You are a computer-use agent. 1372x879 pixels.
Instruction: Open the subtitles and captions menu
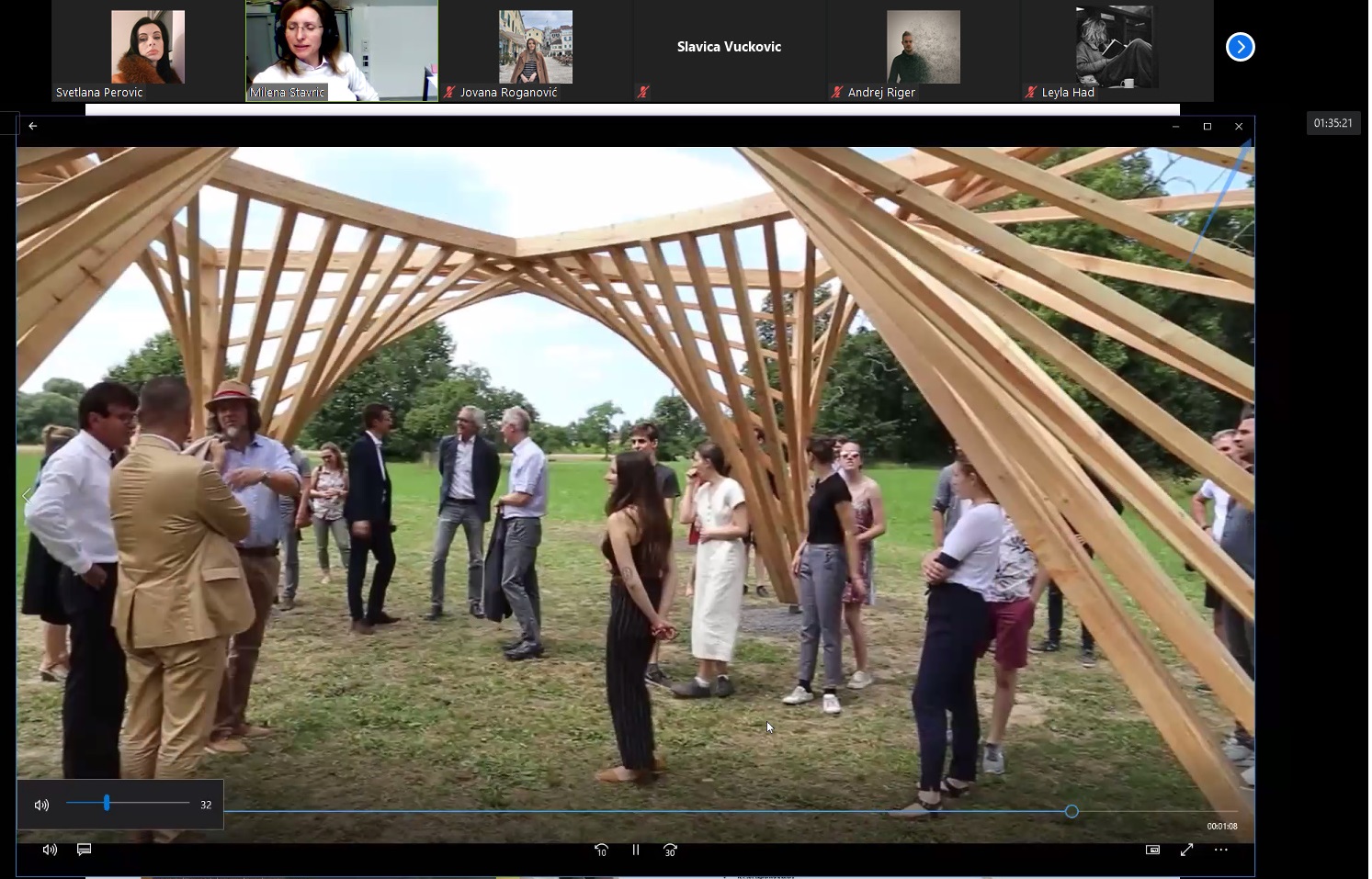coord(85,850)
